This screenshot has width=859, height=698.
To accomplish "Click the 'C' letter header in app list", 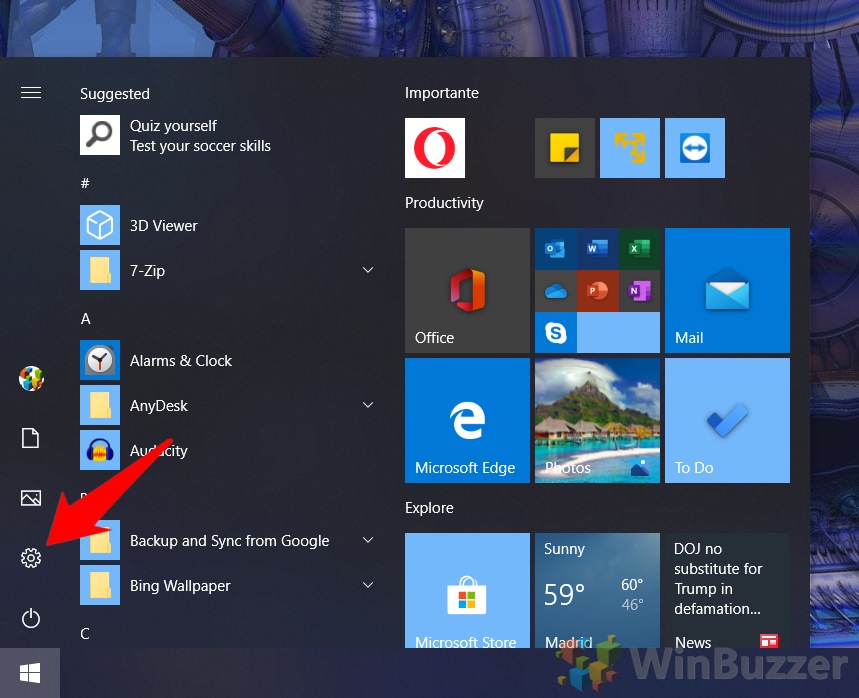I will click(85, 634).
